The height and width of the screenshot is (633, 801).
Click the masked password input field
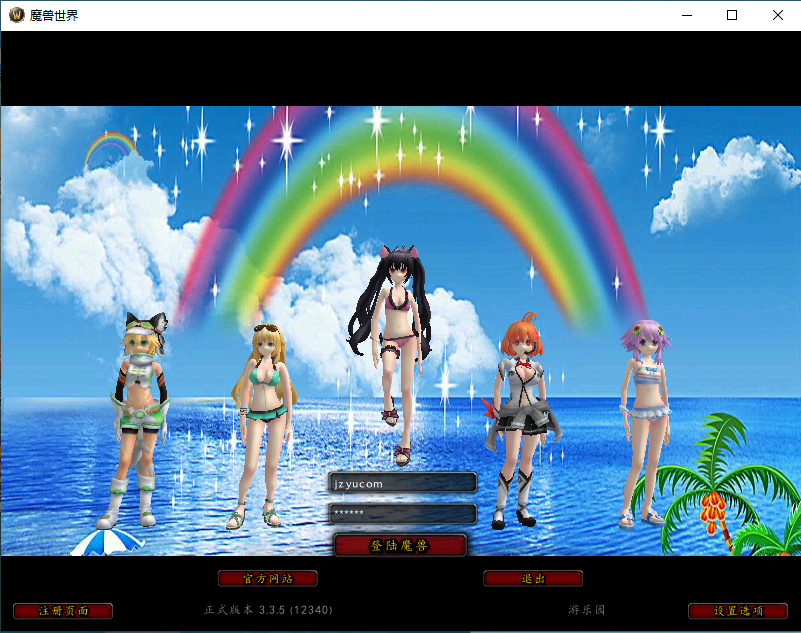click(x=402, y=513)
